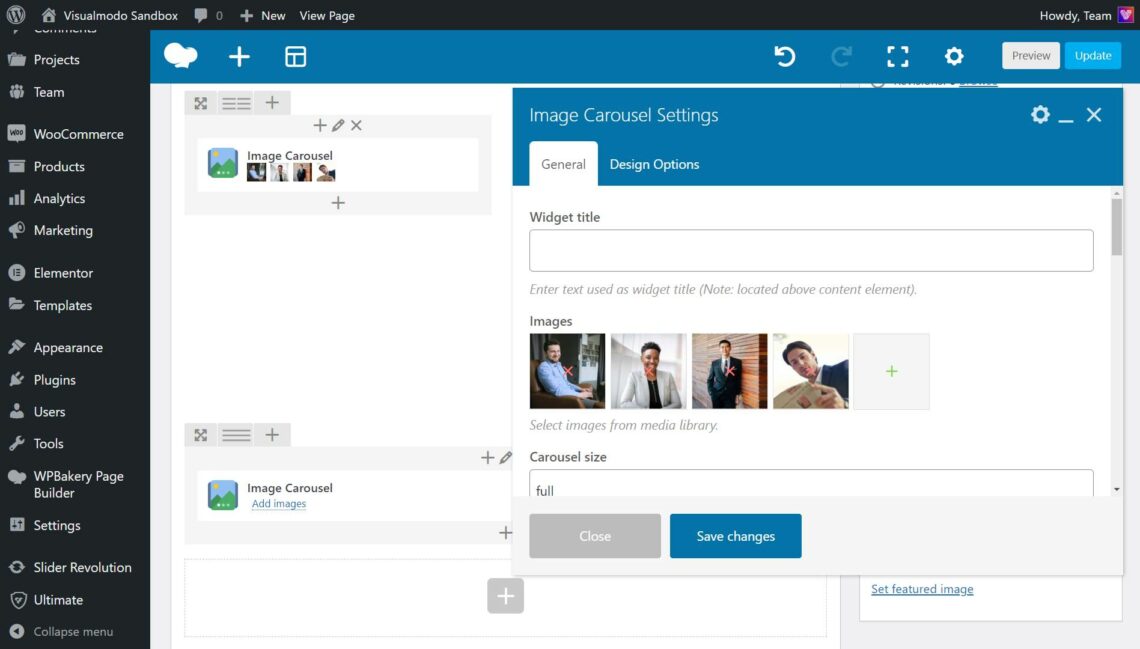Image resolution: width=1140 pixels, height=649 pixels.
Task: Open the Carousel size field showing full
Action: point(810,484)
